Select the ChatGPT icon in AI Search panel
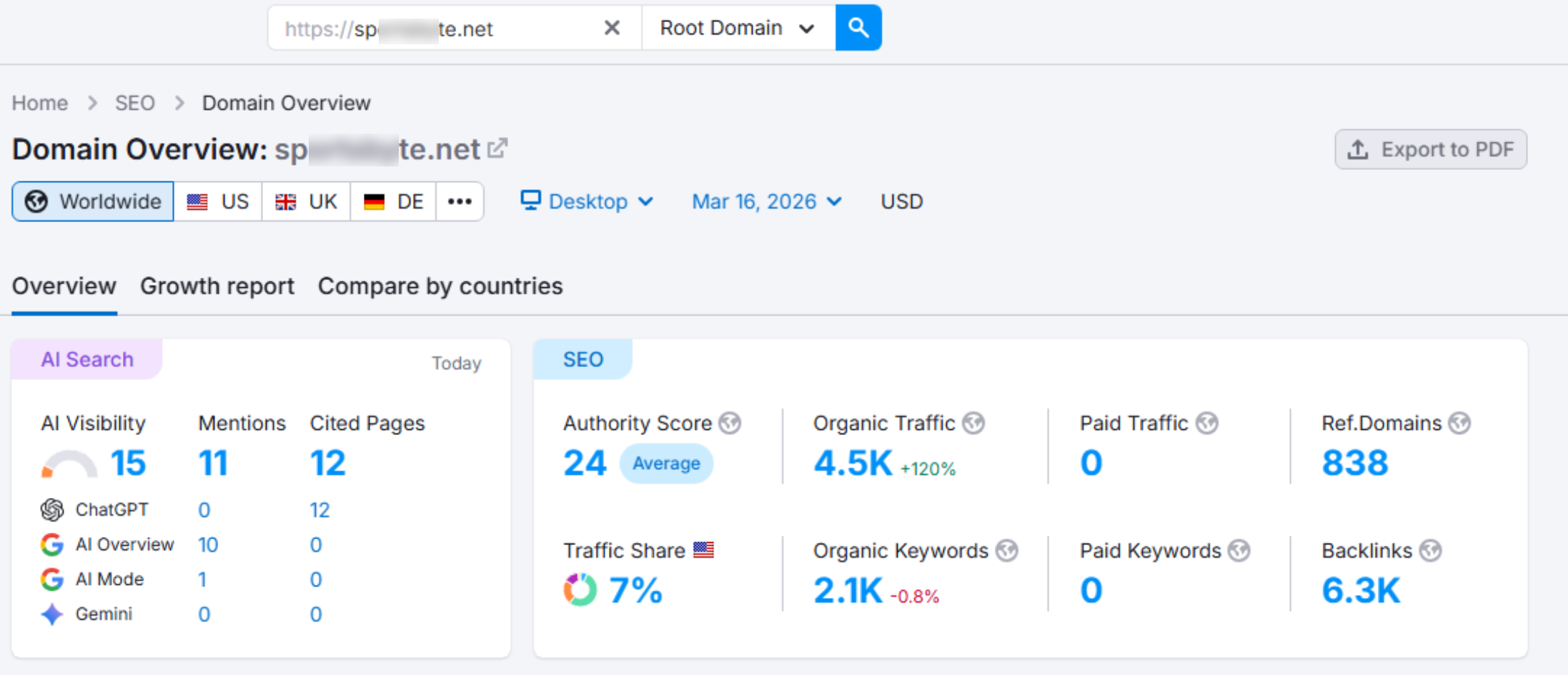The width and height of the screenshot is (1568, 675). tap(51, 509)
